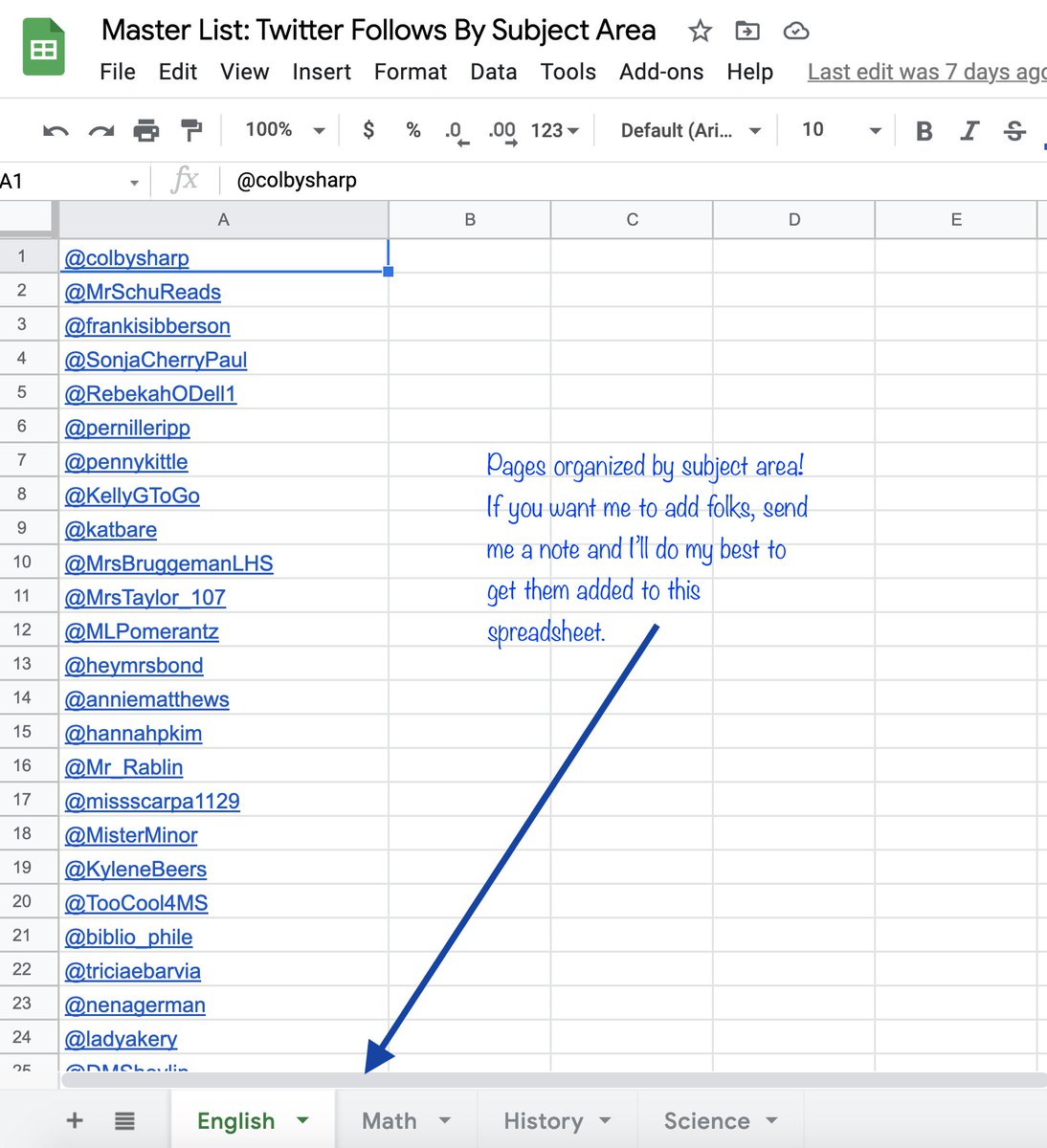
Task: Open the @TooCool4MS link
Action: tap(136, 903)
